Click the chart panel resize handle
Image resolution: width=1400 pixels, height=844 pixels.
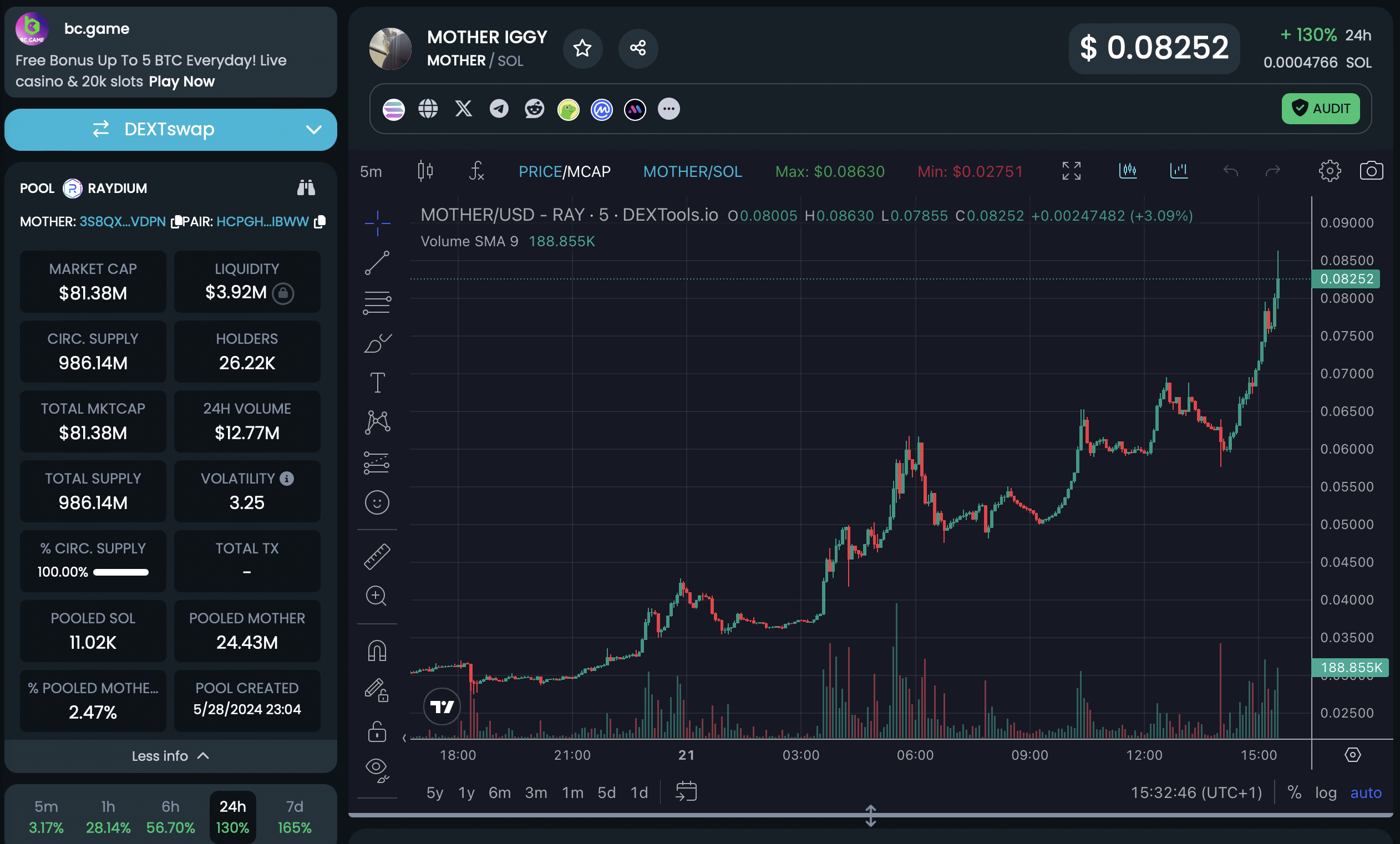click(x=870, y=816)
